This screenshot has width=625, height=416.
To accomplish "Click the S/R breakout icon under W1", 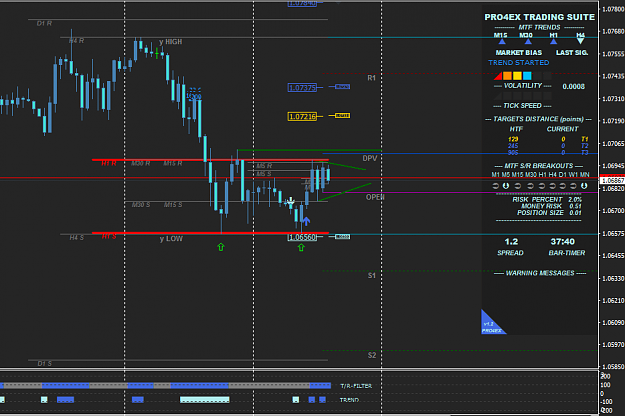I will [x=573, y=186].
